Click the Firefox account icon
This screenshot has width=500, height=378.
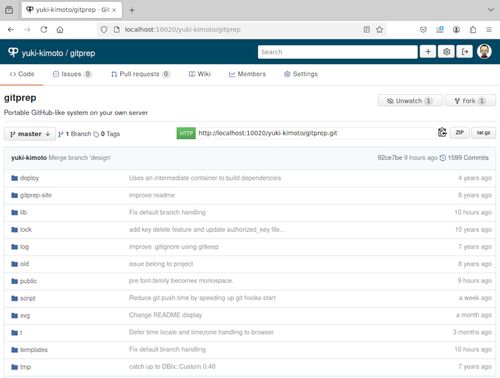(x=456, y=30)
